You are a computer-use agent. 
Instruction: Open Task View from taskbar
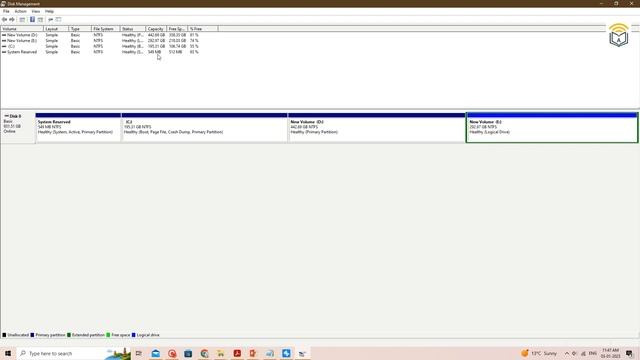coord(139,353)
